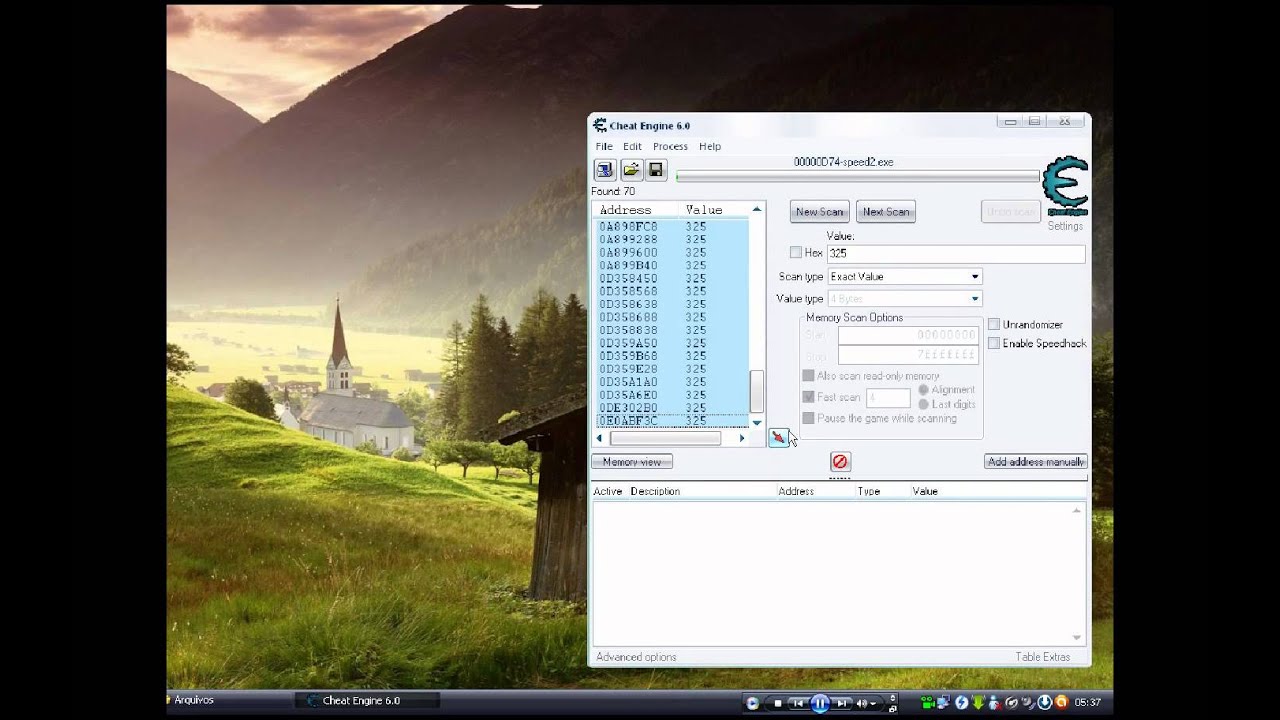Click the address list horizontal scrollbar thumb
The width and height of the screenshot is (1280, 720).
pyautogui.click(x=665, y=438)
